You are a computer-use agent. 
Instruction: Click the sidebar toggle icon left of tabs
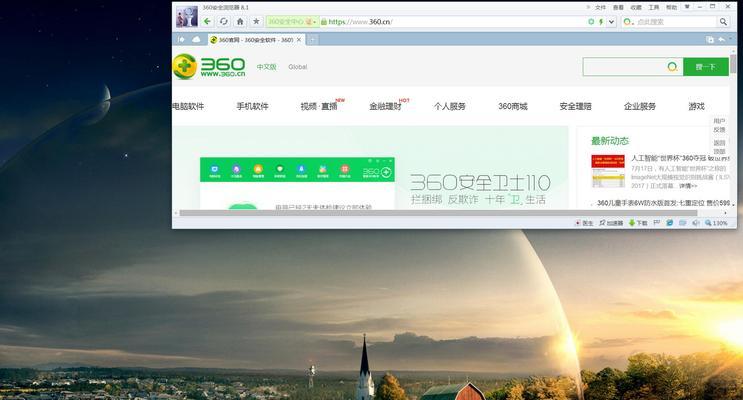point(181,39)
